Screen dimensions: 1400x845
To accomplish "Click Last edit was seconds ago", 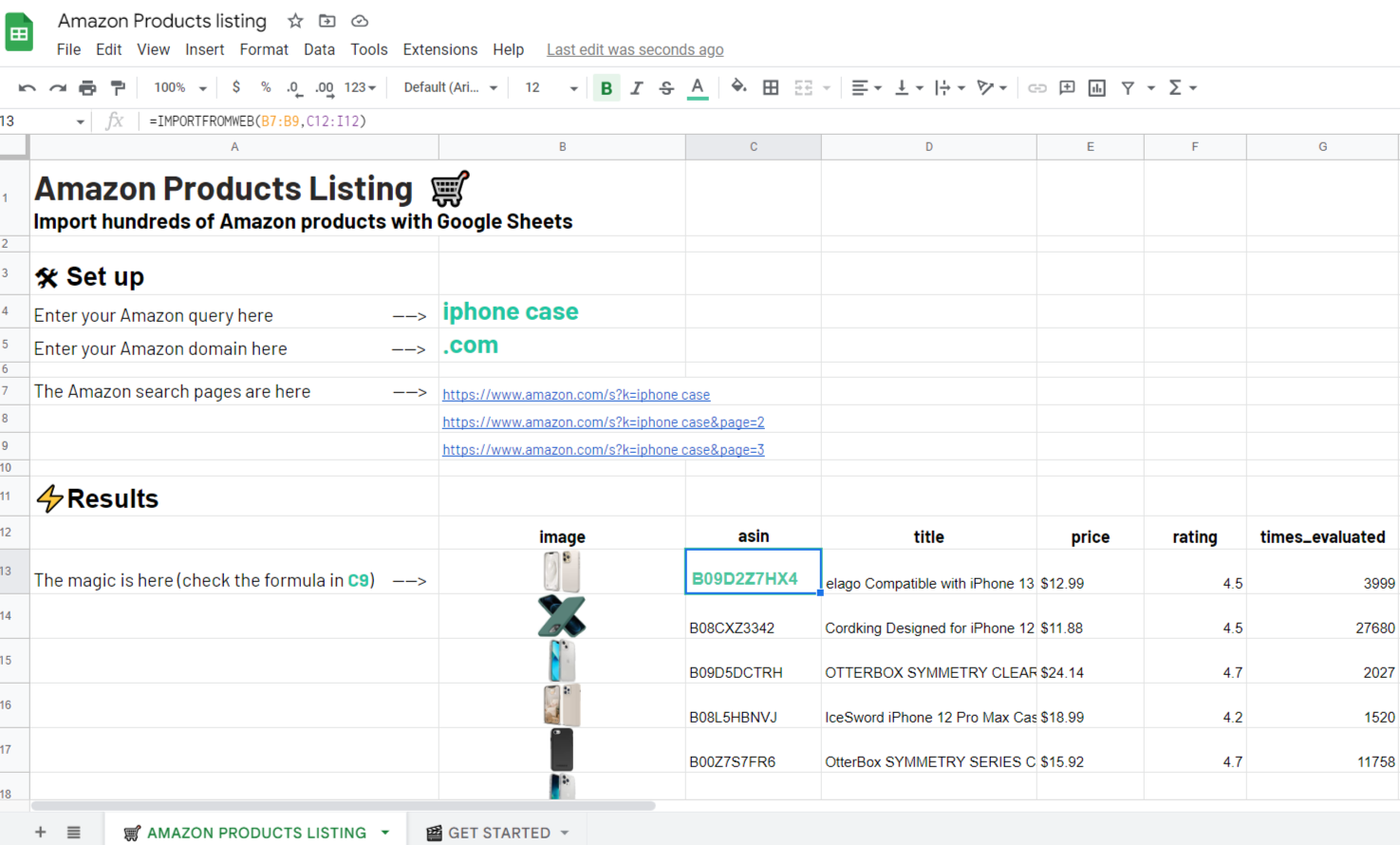I will tap(634, 49).
